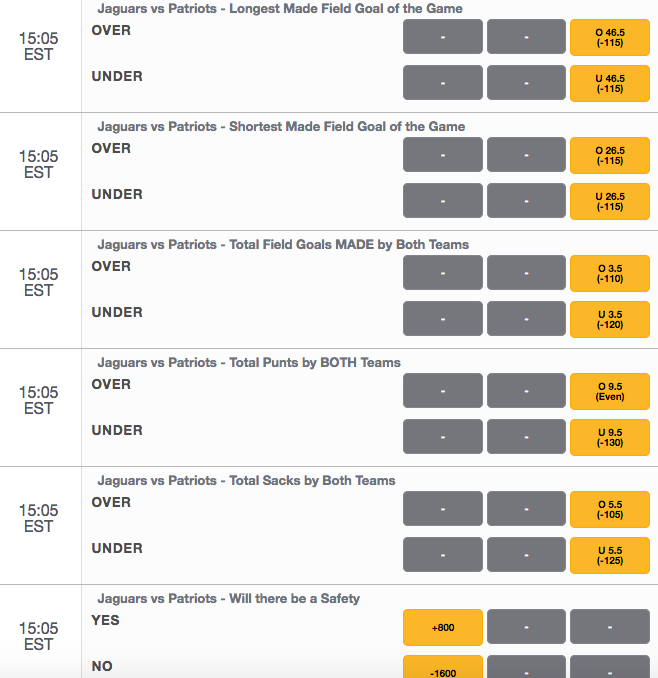Click first empty cell in Total Sacks OVER row

click(x=443, y=509)
